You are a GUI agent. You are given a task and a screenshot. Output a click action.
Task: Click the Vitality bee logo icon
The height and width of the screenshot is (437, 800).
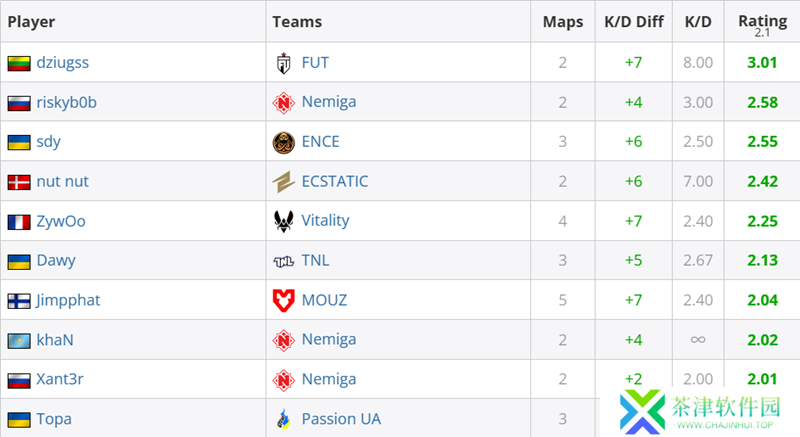coord(283,221)
